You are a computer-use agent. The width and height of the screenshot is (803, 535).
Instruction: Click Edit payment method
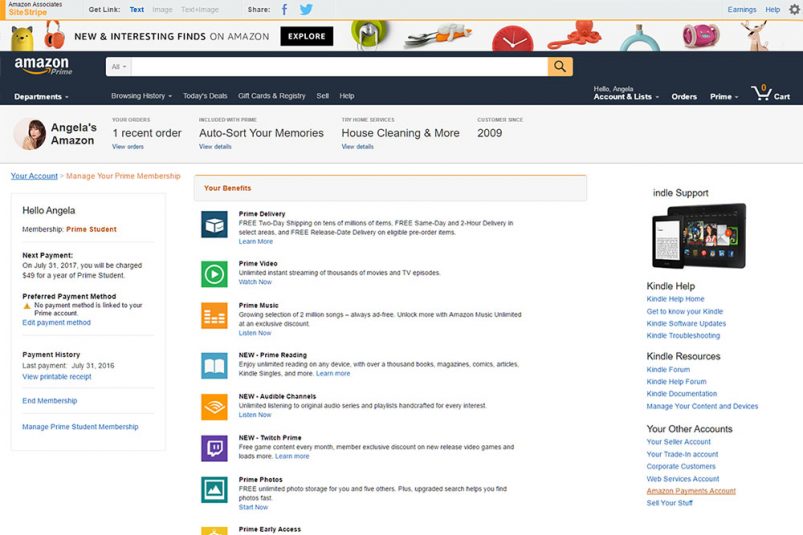tap(56, 323)
